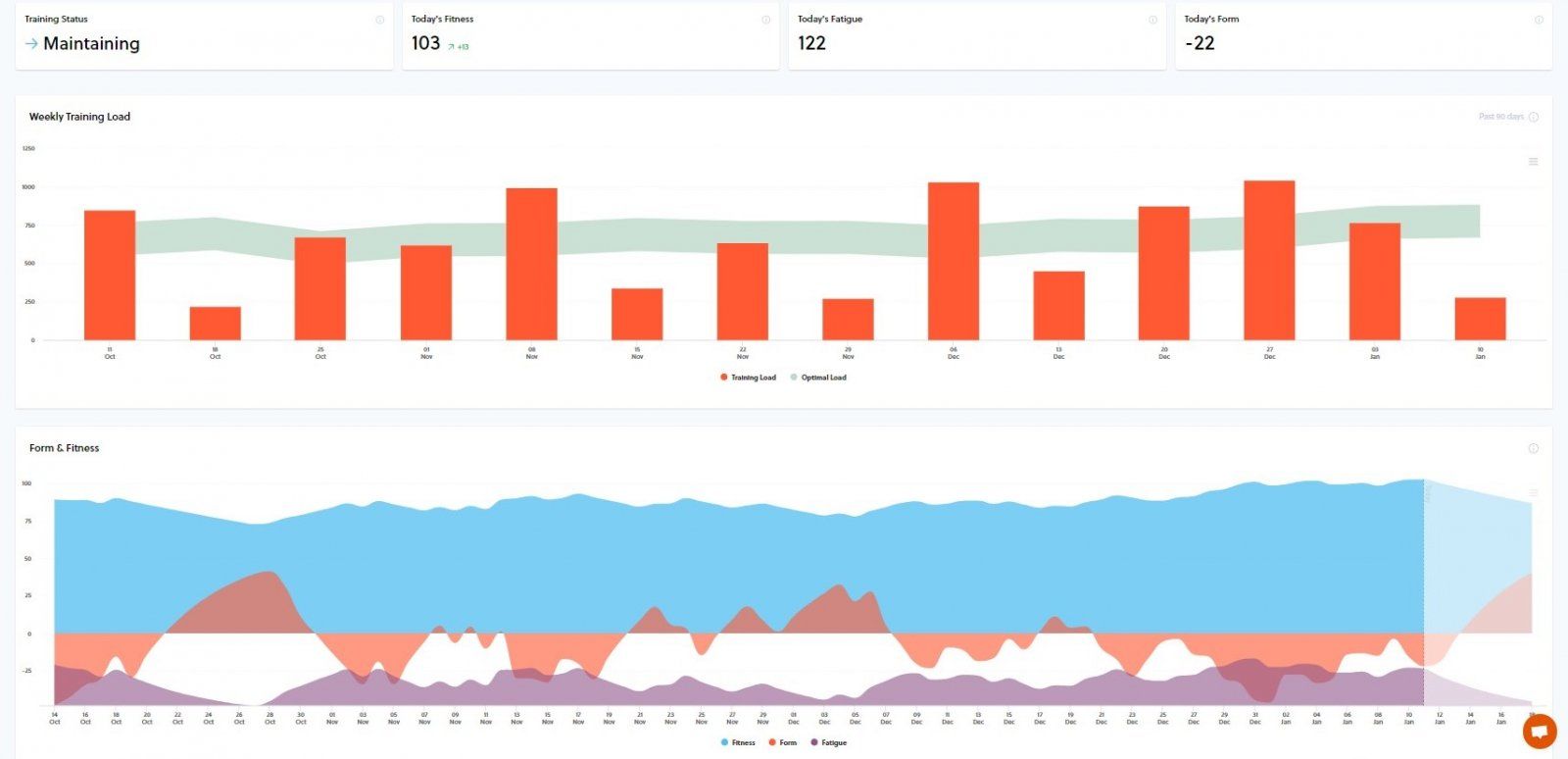Toggle the Form series in legend
This screenshot has height=759, width=1568.
(x=783, y=742)
